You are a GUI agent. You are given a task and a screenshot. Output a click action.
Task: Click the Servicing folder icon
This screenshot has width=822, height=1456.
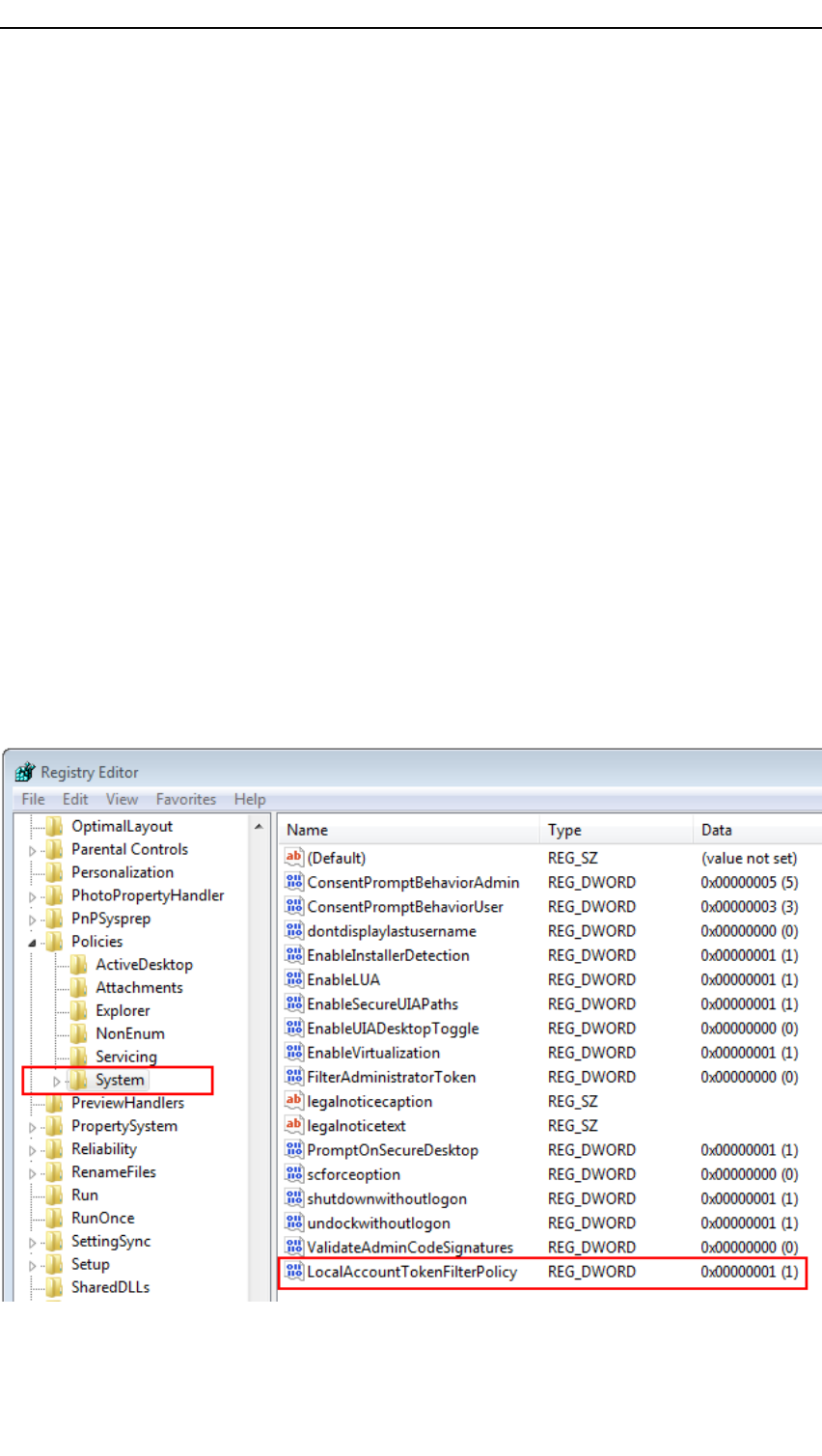(x=79, y=1058)
